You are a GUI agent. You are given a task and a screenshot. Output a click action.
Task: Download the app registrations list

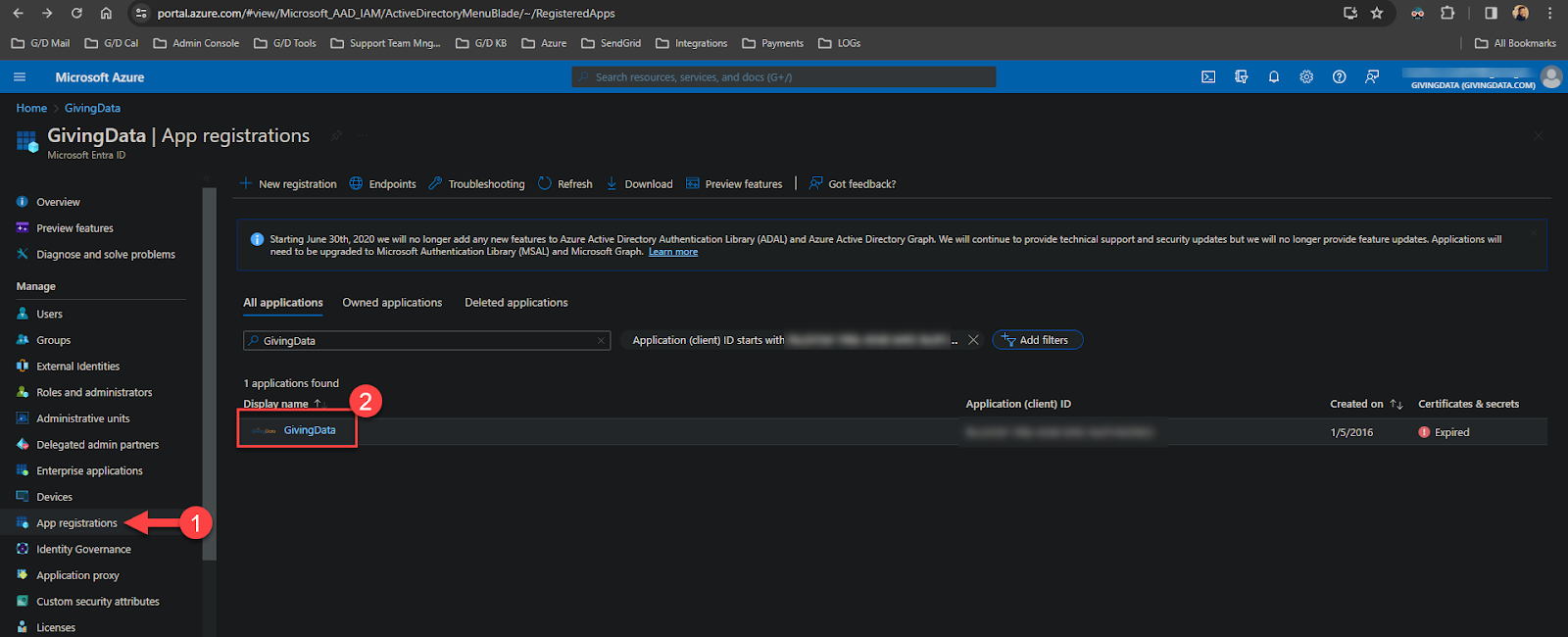click(x=639, y=184)
